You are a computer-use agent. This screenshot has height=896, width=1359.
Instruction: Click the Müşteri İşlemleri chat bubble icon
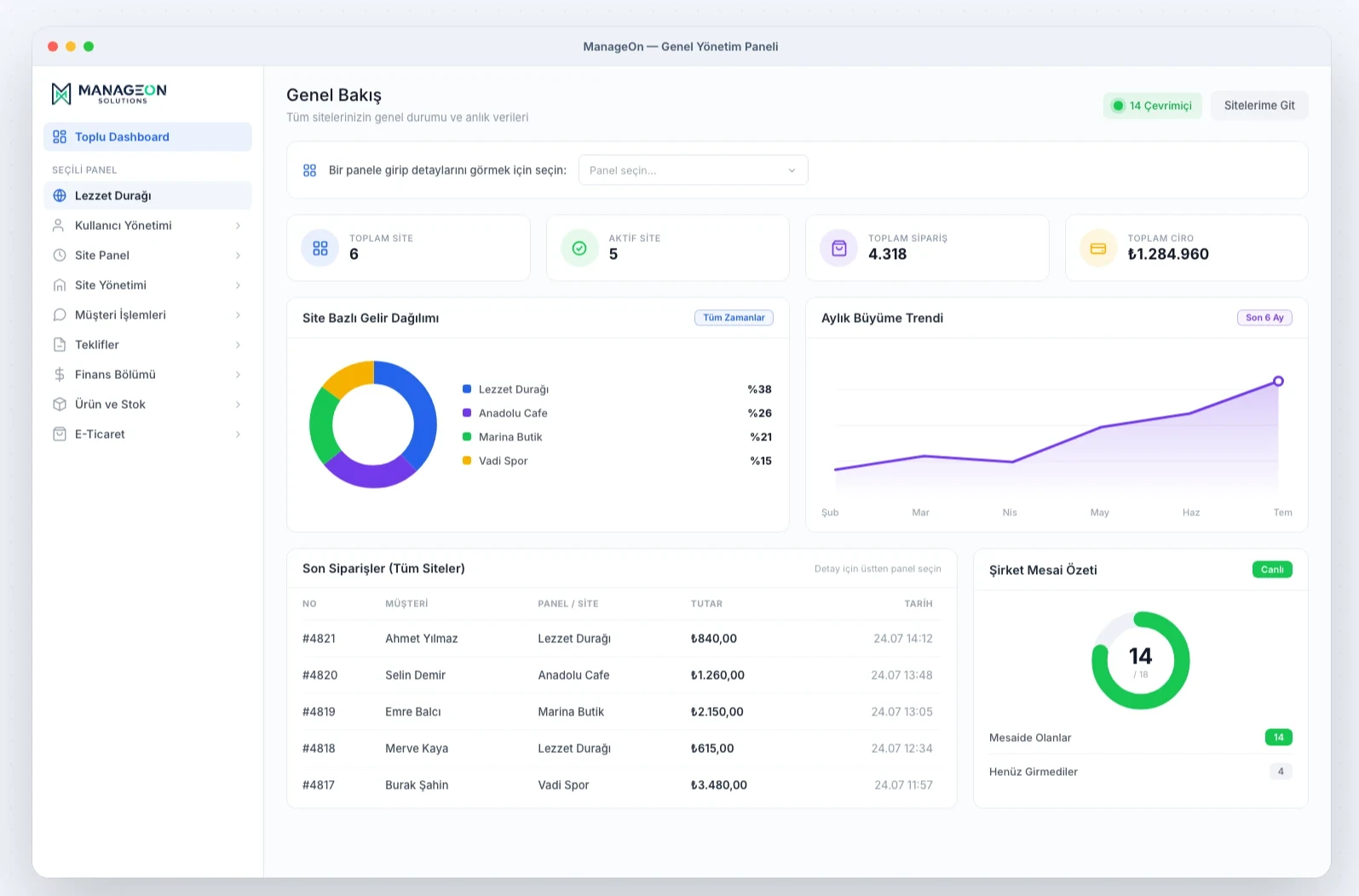click(x=60, y=314)
